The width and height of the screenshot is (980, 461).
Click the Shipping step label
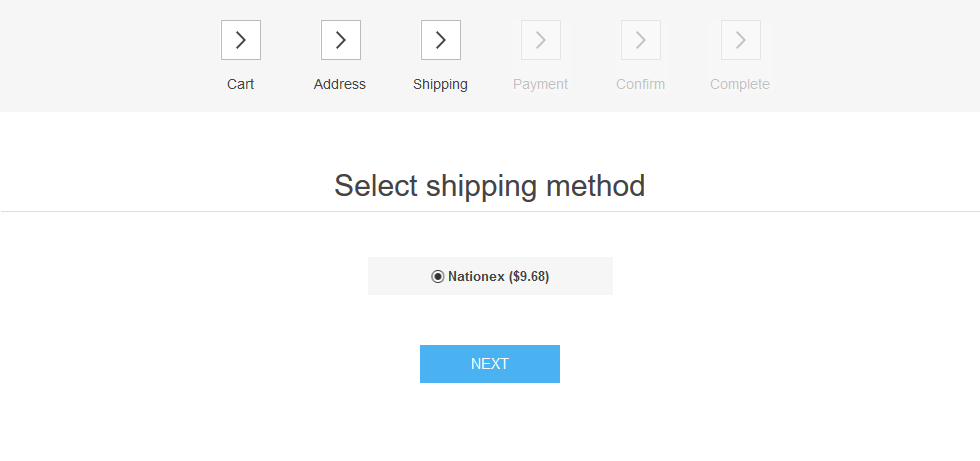[x=441, y=84]
